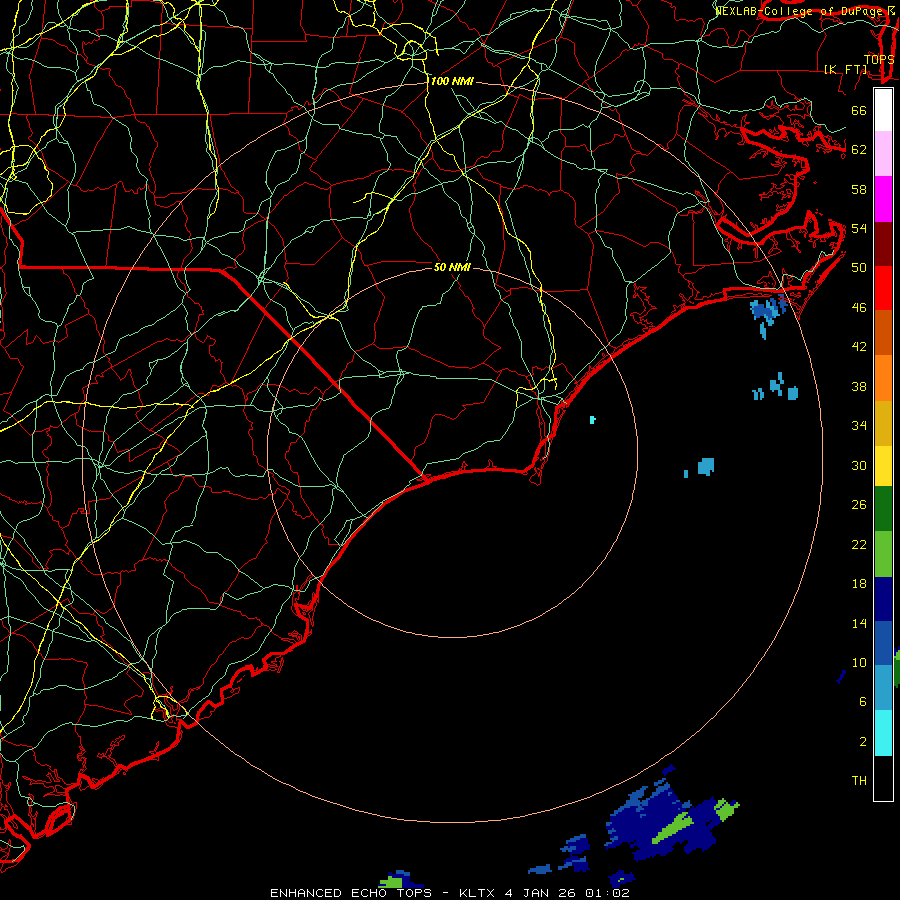Click the "30" legend value
Viewport: 900px width, 900px height.
pos(859,465)
